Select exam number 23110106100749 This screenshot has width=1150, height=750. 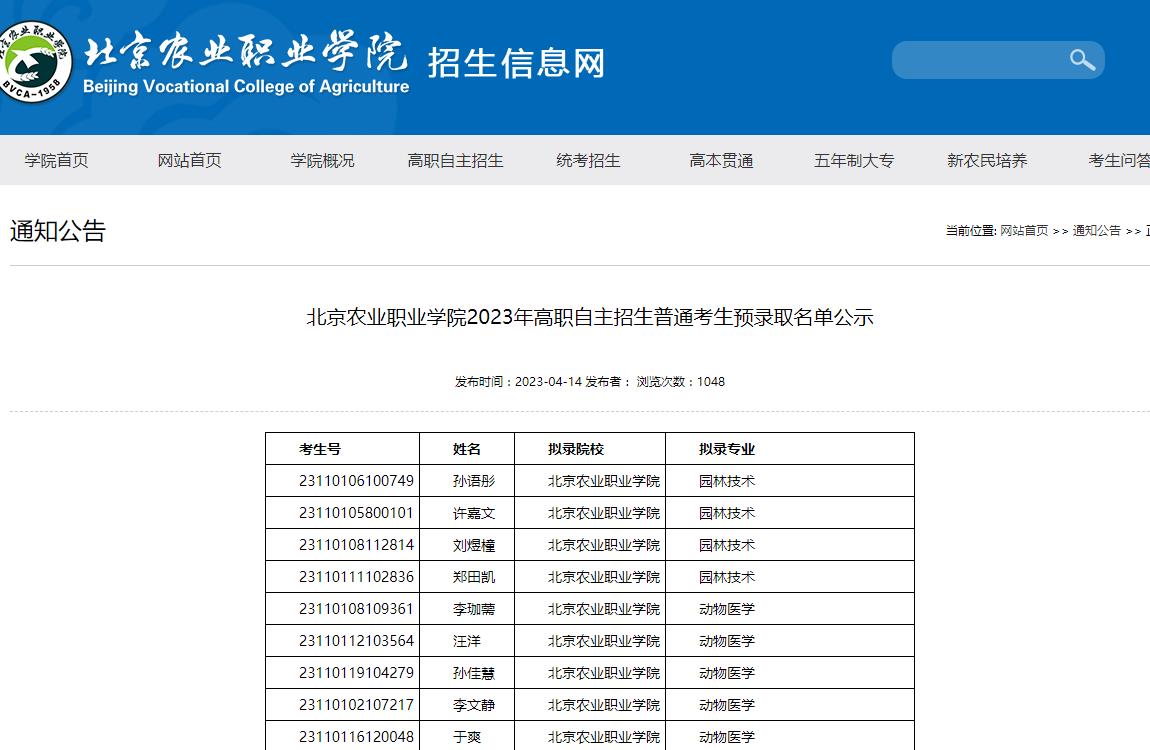click(356, 481)
